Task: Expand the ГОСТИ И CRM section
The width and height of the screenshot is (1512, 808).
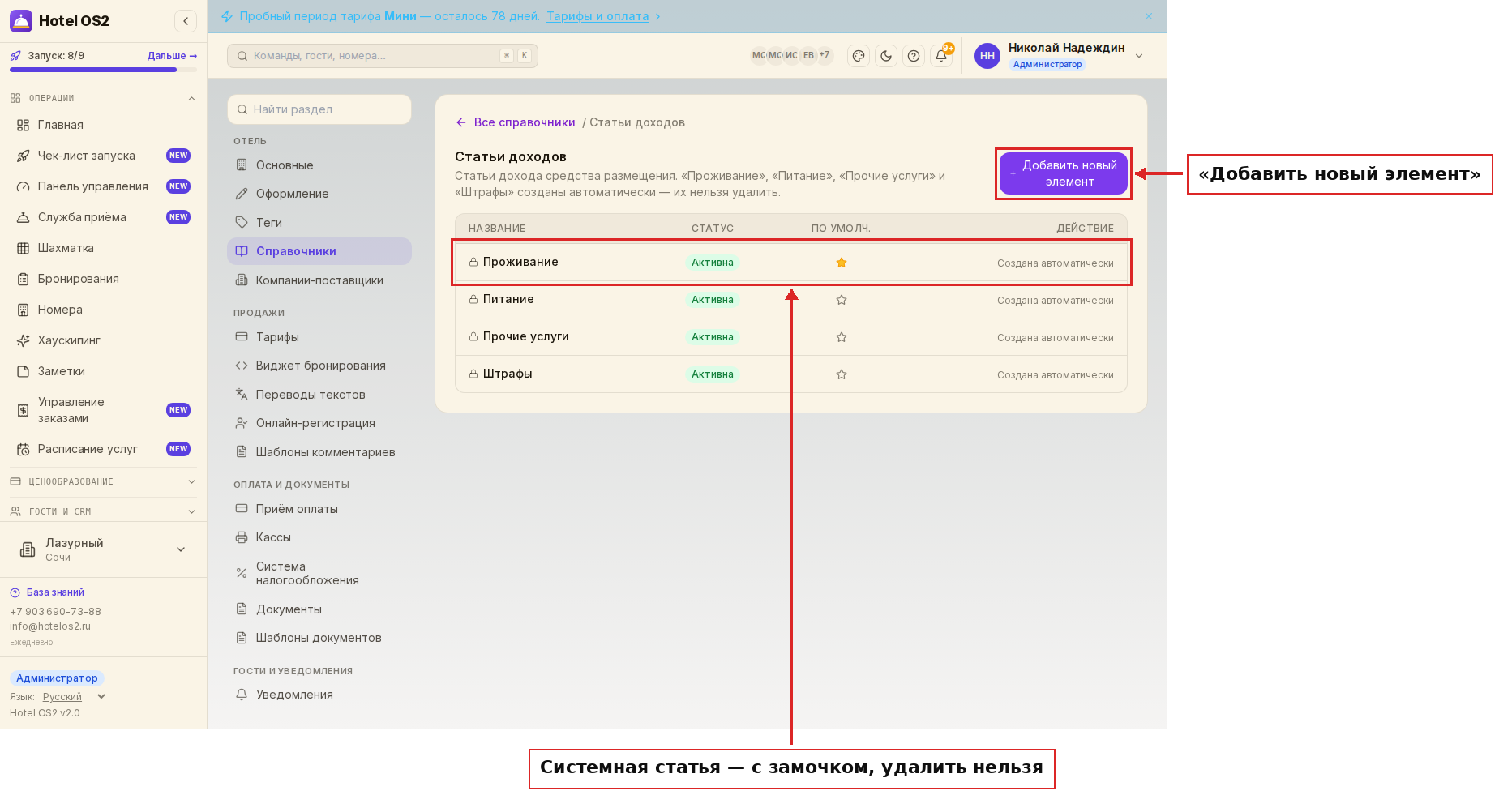Action: click(191, 511)
